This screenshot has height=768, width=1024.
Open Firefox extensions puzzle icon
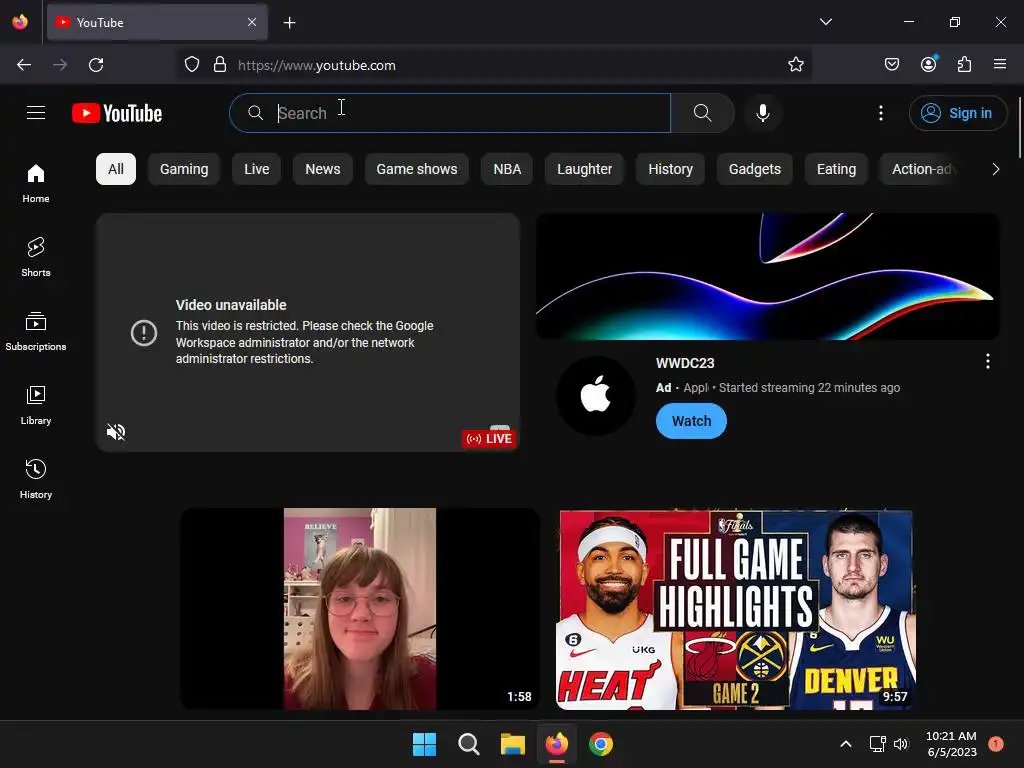click(964, 64)
